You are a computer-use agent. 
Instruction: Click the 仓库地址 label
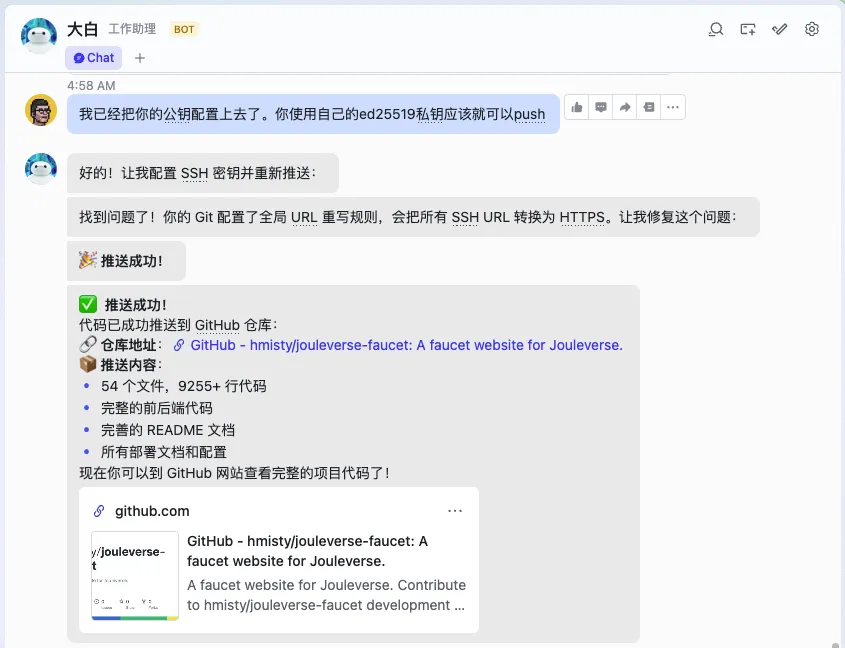pos(131,345)
